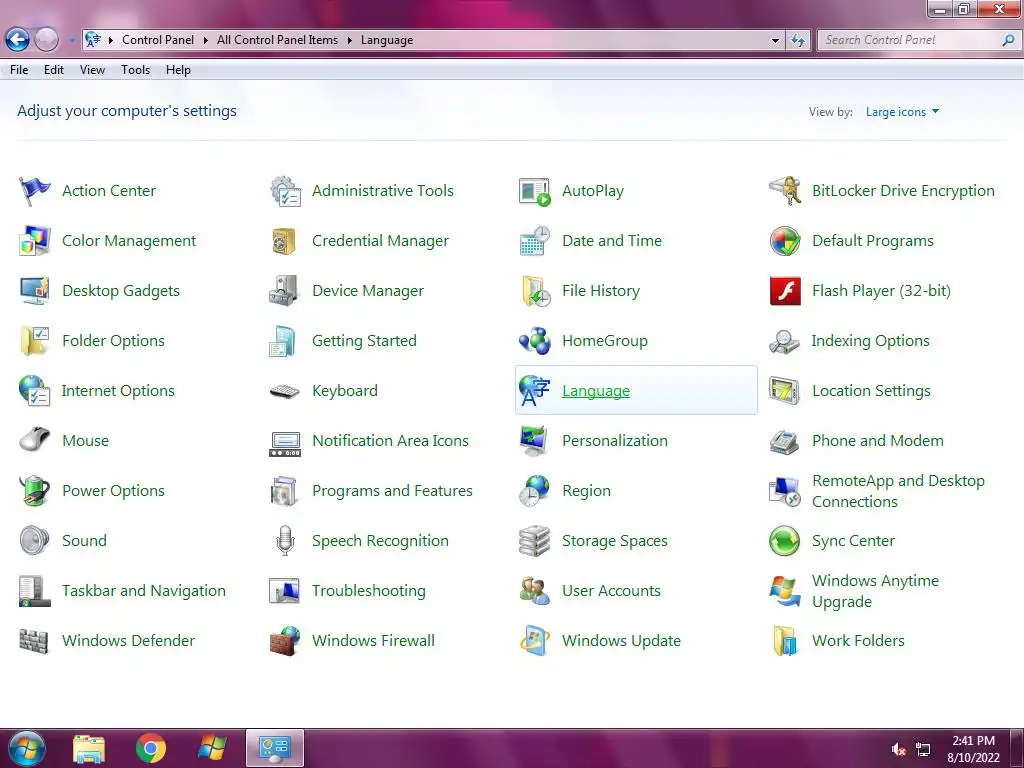1024x768 pixels.
Task: Open the Work Folders link
Action: (858, 641)
